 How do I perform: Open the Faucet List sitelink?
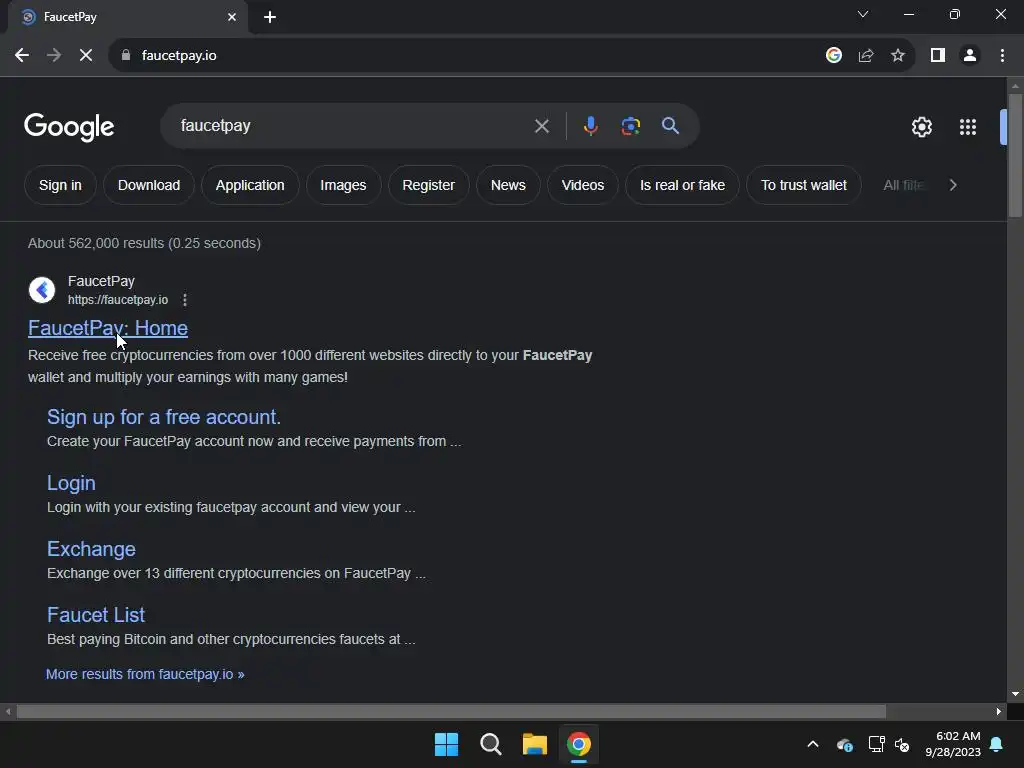click(x=96, y=615)
